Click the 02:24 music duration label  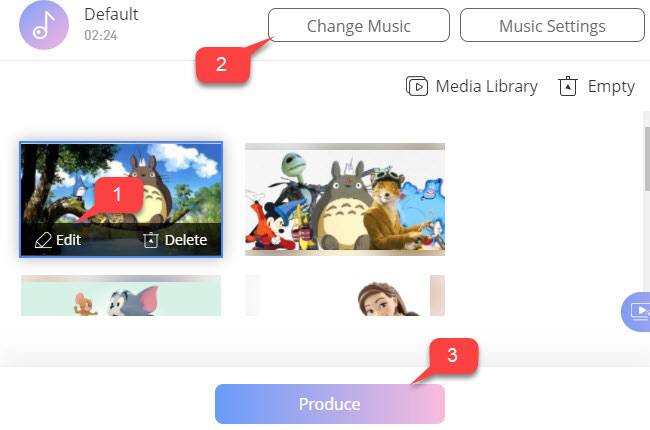tap(100, 35)
